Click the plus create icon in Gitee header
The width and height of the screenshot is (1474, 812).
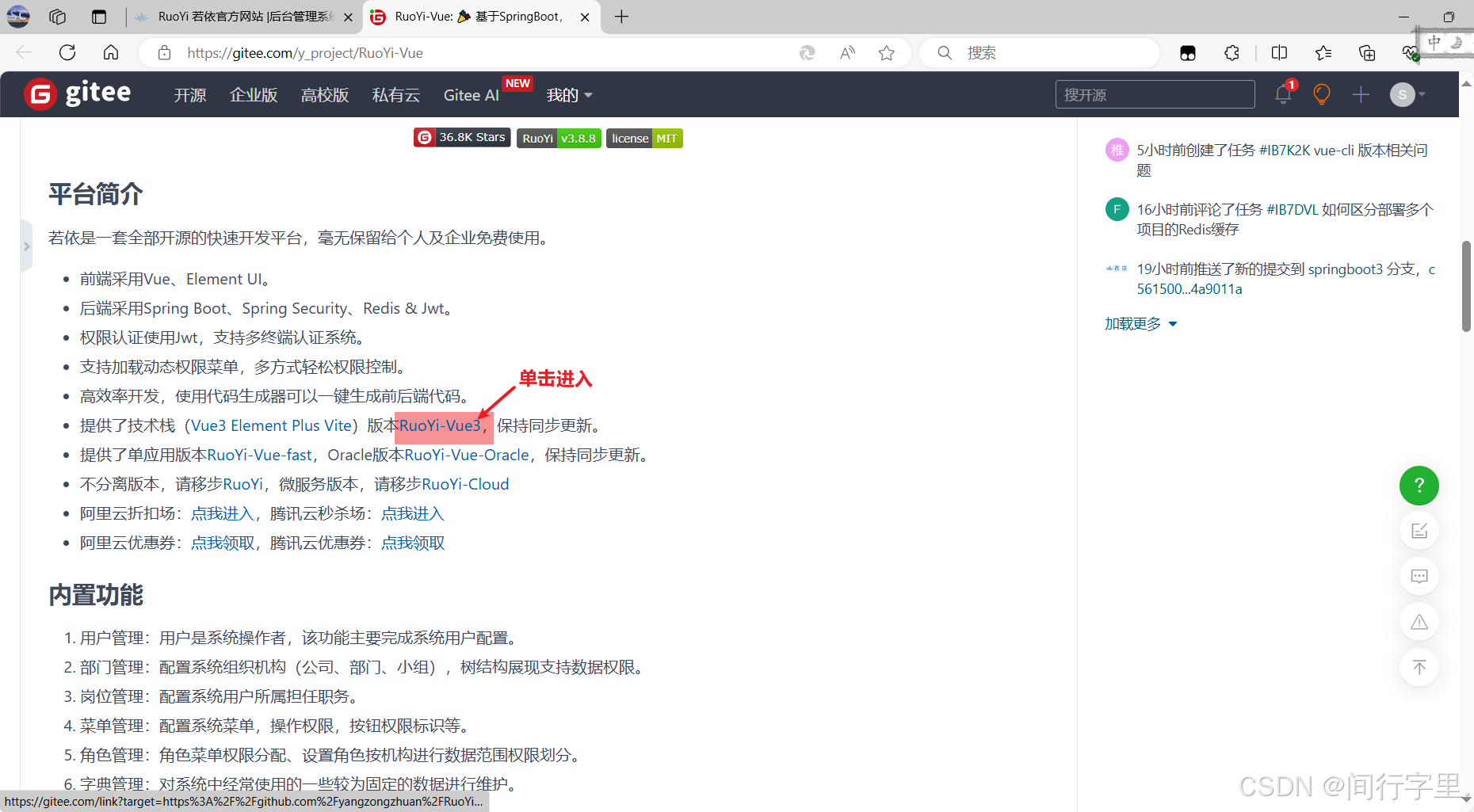pos(1361,94)
